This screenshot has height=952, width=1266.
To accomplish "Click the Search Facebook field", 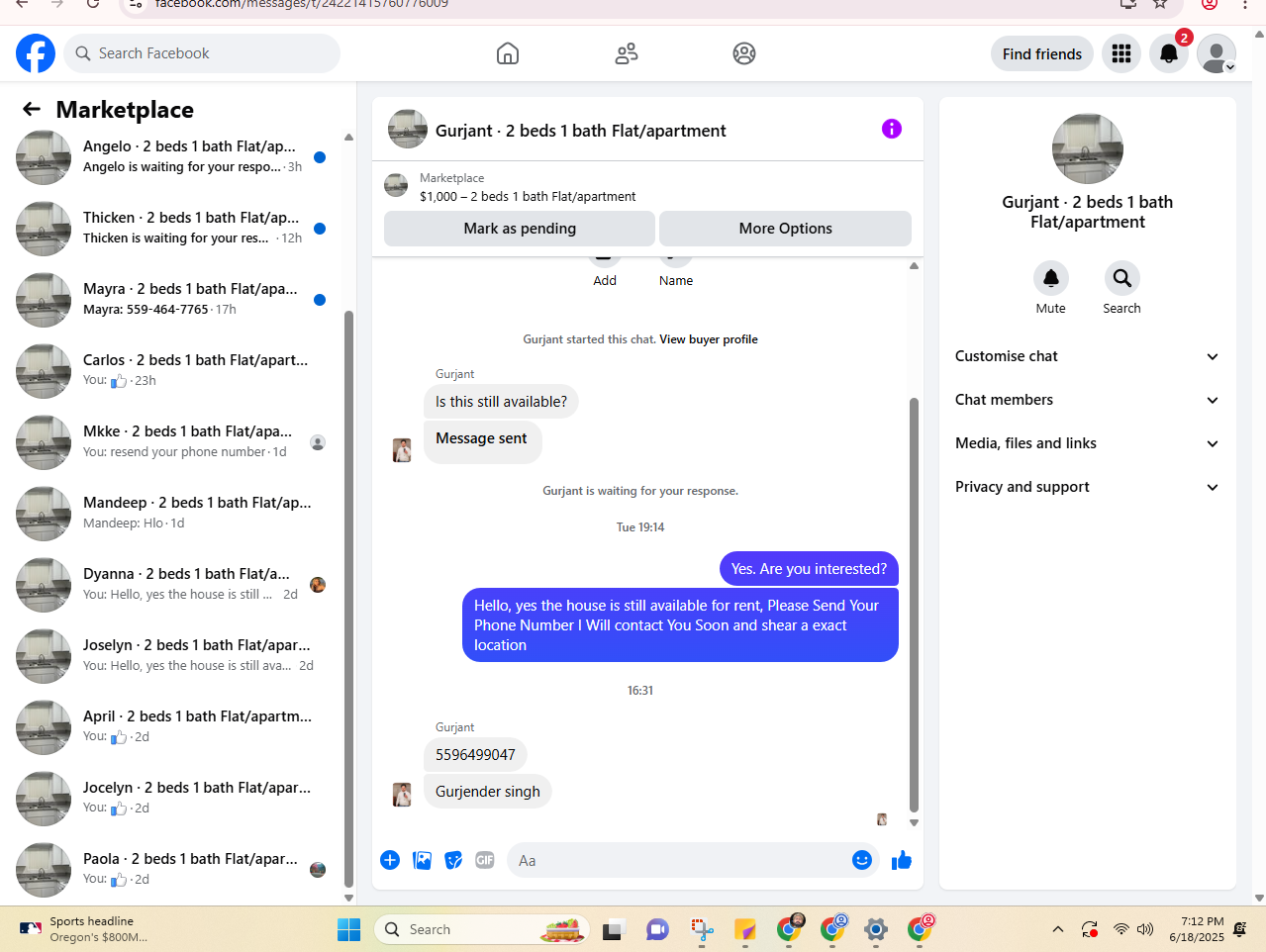I will point(202,53).
